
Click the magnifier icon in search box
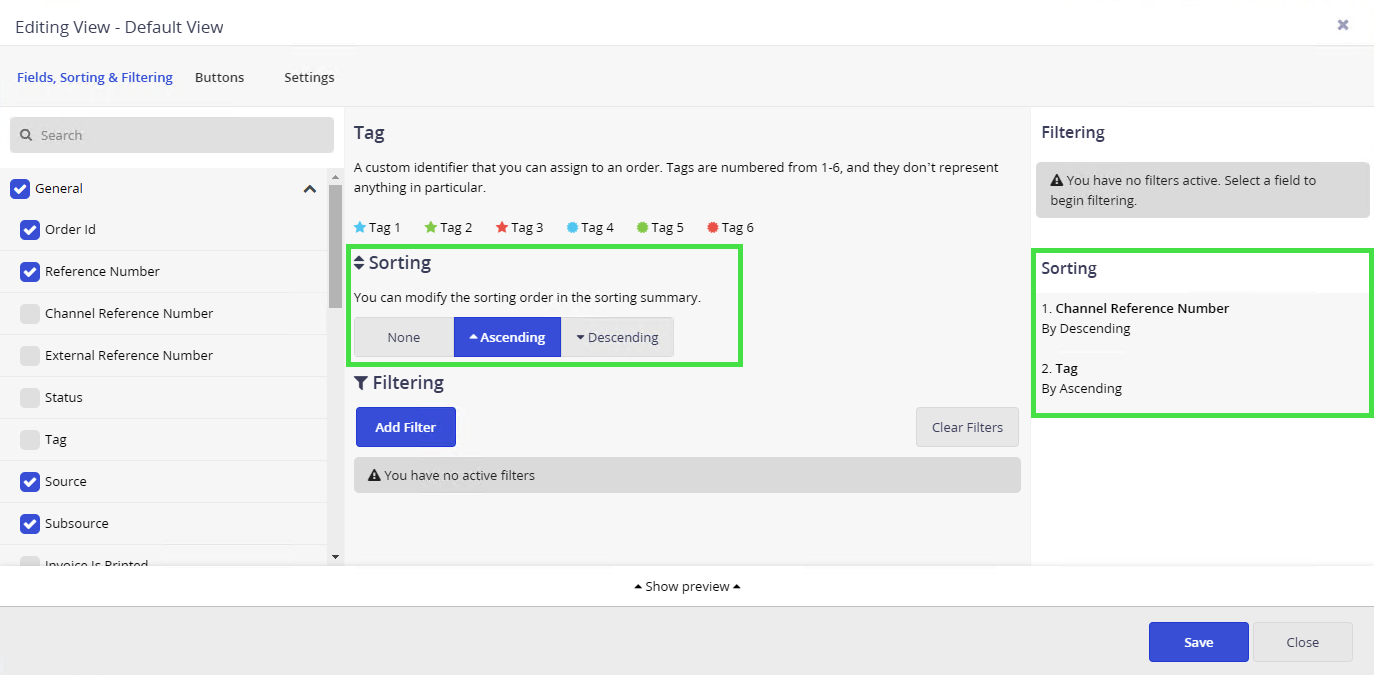[x=26, y=135]
